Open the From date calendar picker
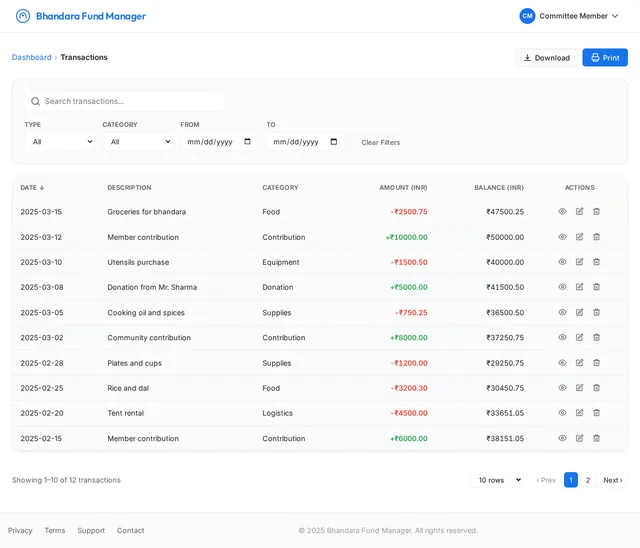 pos(247,141)
